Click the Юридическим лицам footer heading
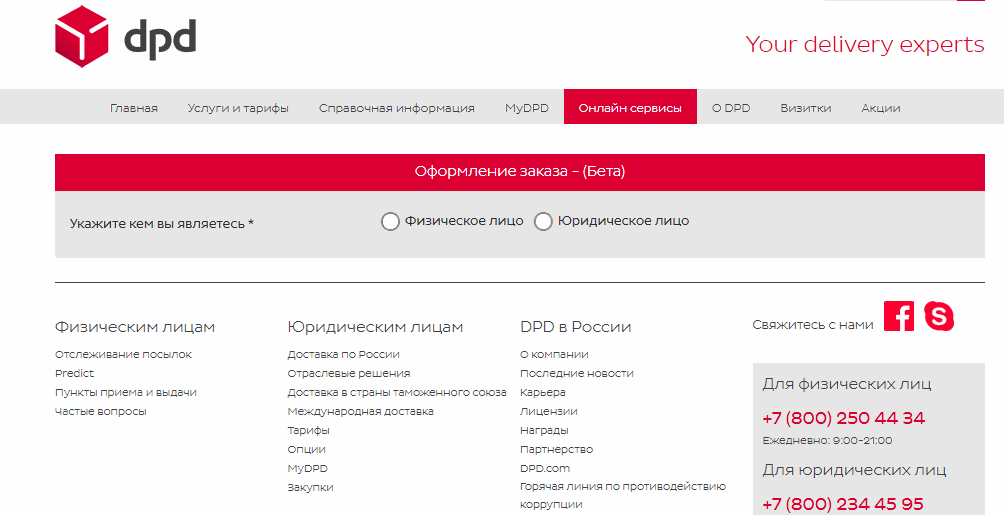This screenshot has width=1004, height=515. [x=375, y=327]
